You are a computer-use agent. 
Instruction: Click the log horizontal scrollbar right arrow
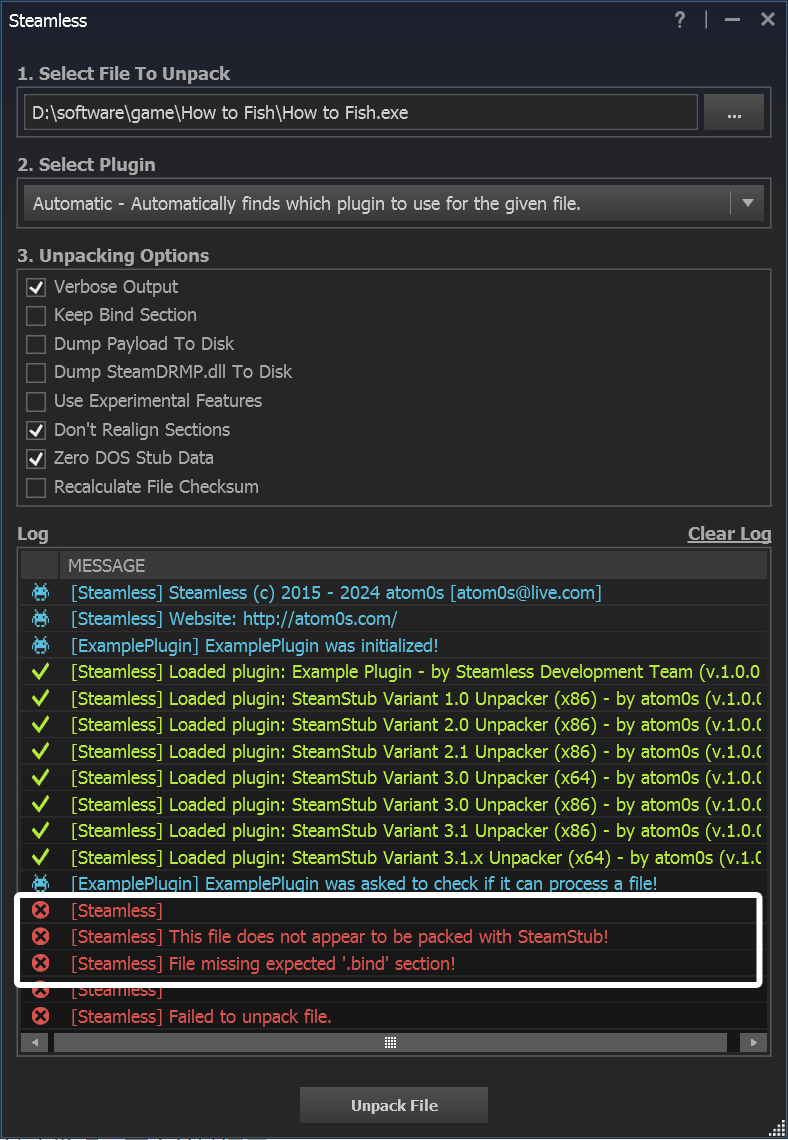(754, 1043)
